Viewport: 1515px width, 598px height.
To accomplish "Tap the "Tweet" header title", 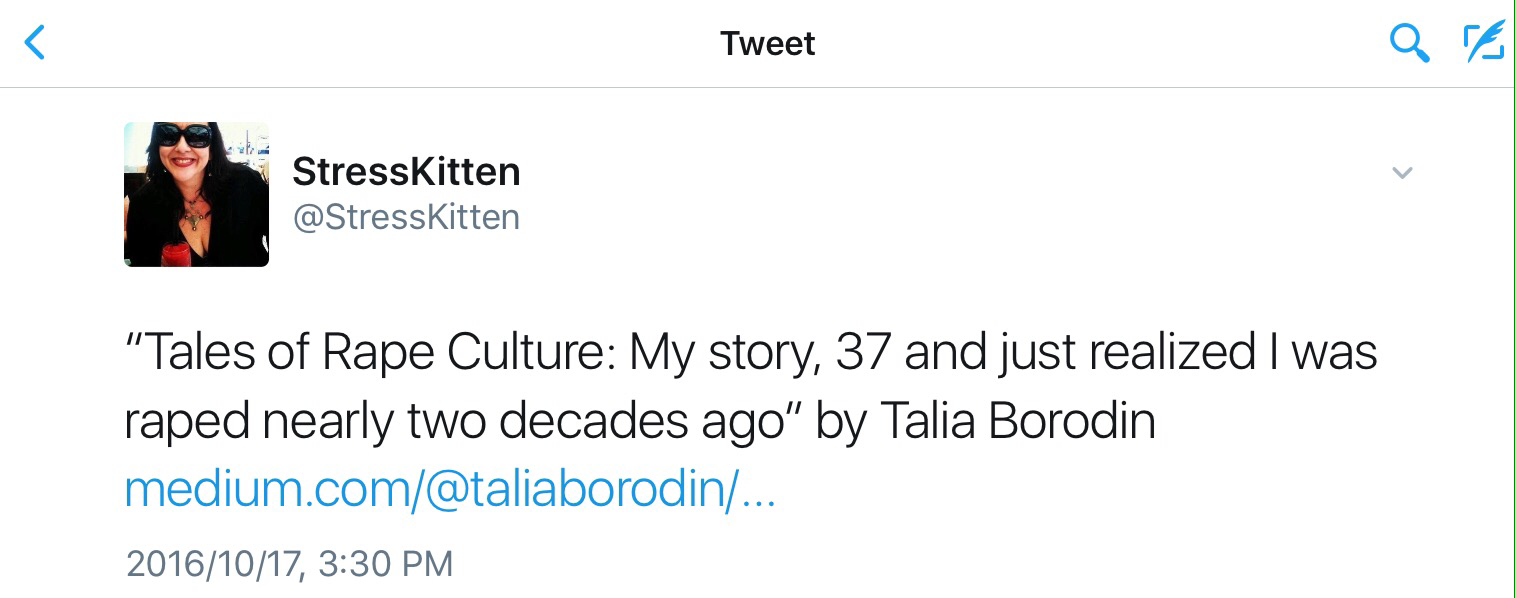I will tap(767, 44).
